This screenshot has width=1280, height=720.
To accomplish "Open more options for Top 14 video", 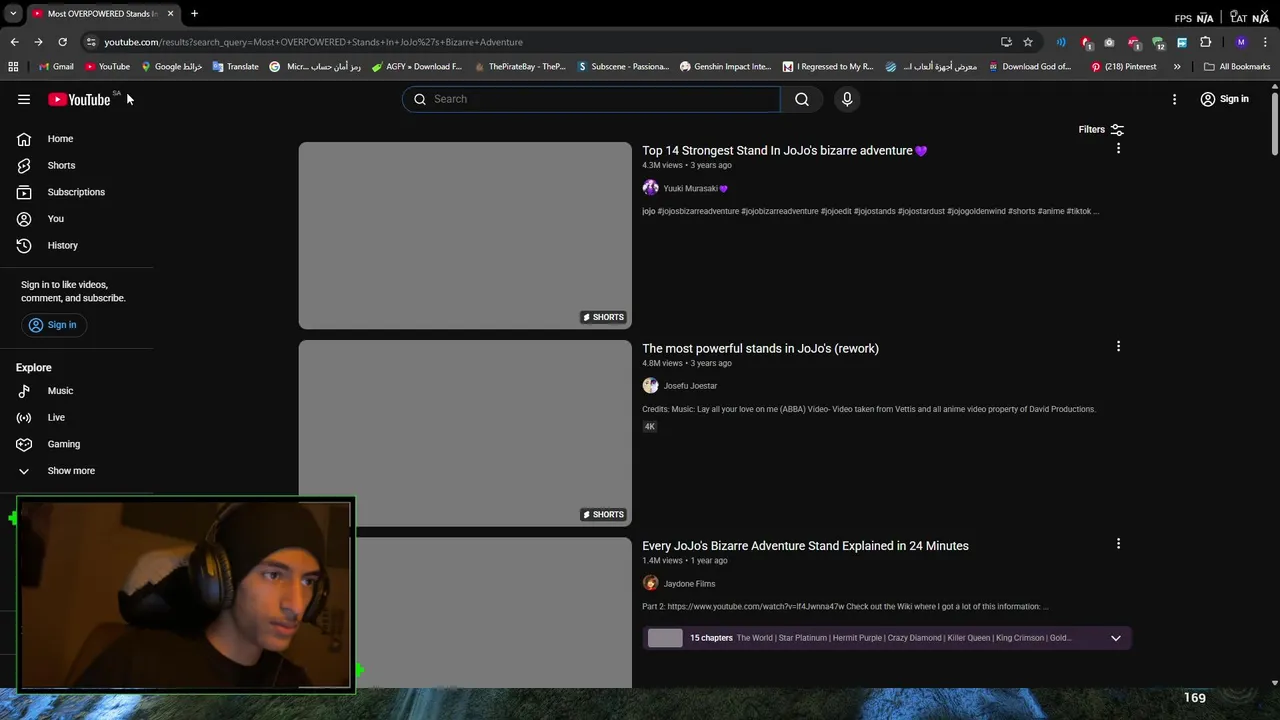I will (x=1118, y=148).
